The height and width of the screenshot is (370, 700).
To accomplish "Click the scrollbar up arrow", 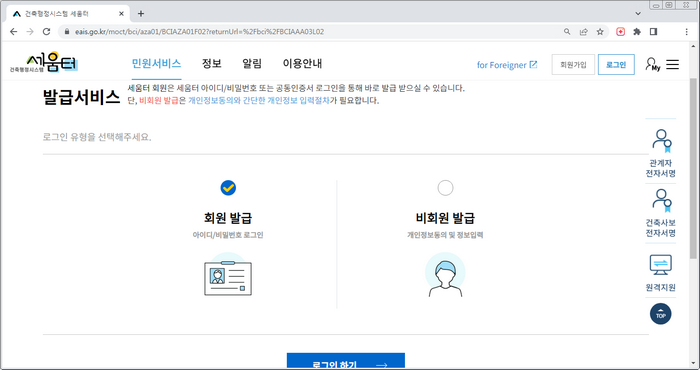I will (x=693, y=46).
